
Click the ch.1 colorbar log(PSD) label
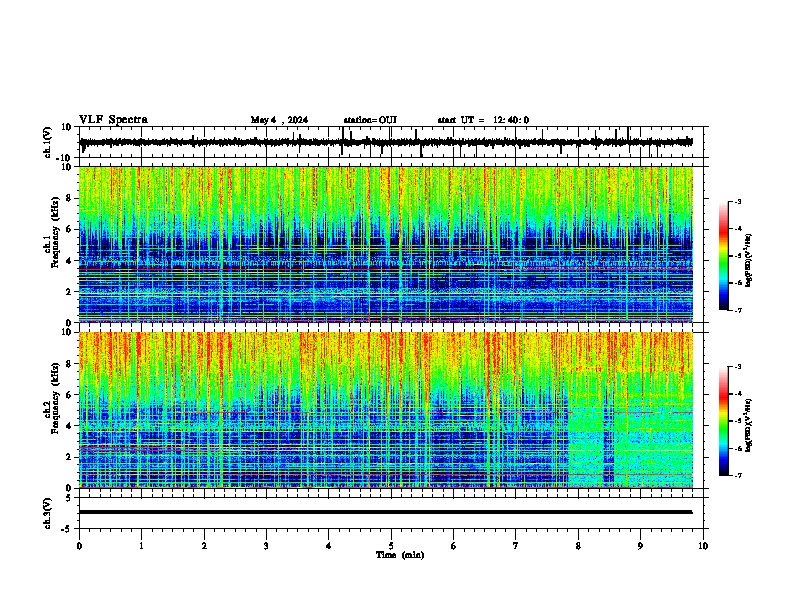click(x=749, y=260)
